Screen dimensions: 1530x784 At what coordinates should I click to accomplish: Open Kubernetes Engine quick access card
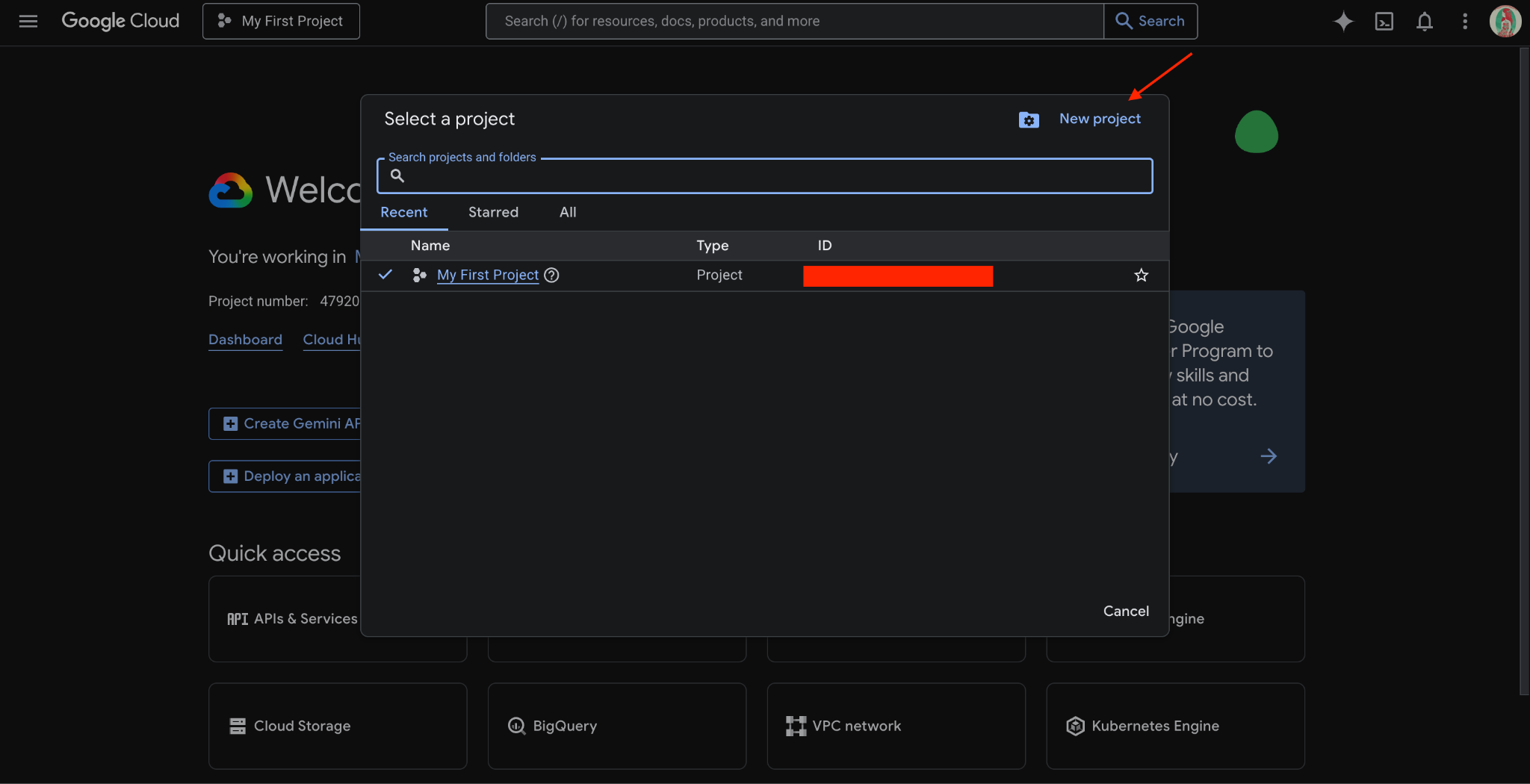click(1176, 726)
